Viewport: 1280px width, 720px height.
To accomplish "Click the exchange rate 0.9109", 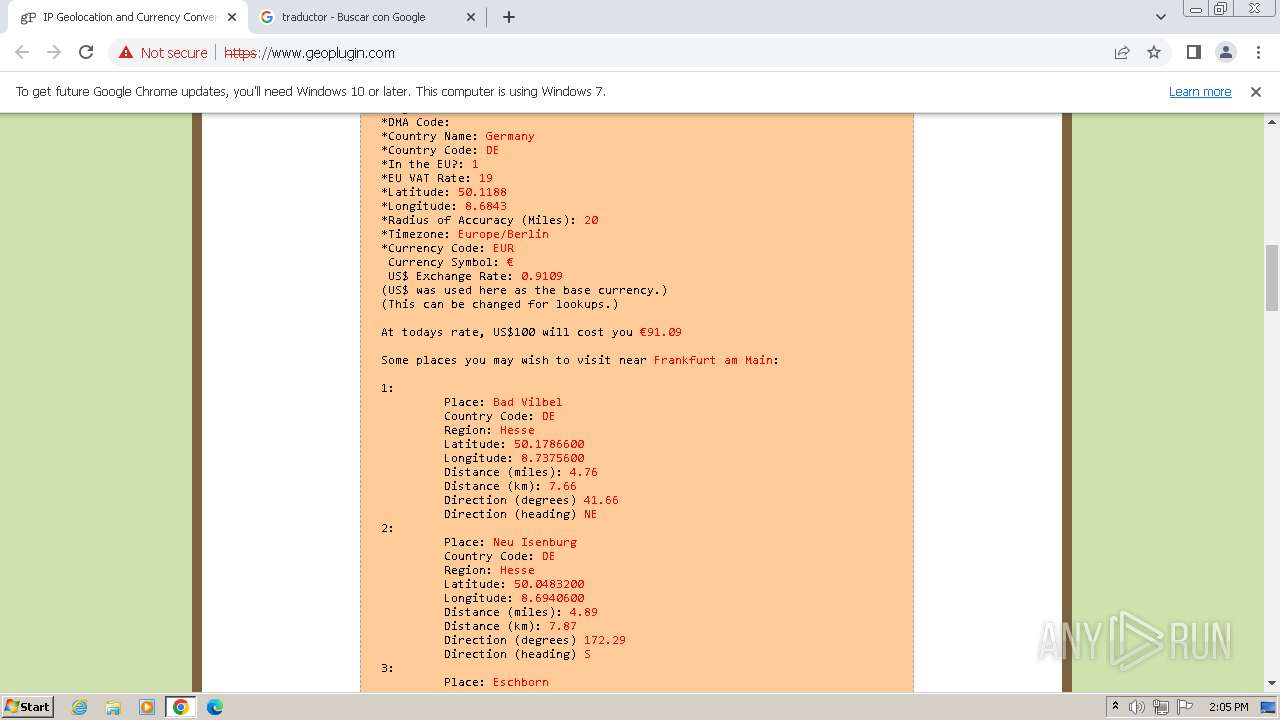I will [x=542, y=276].
